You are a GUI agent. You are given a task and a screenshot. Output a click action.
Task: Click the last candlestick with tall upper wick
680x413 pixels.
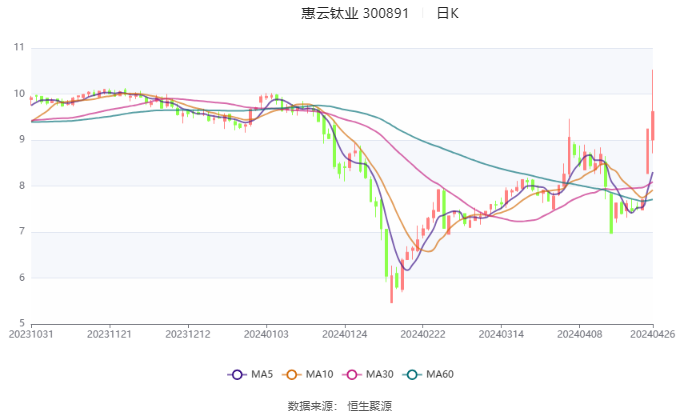[x=652, y=125]
